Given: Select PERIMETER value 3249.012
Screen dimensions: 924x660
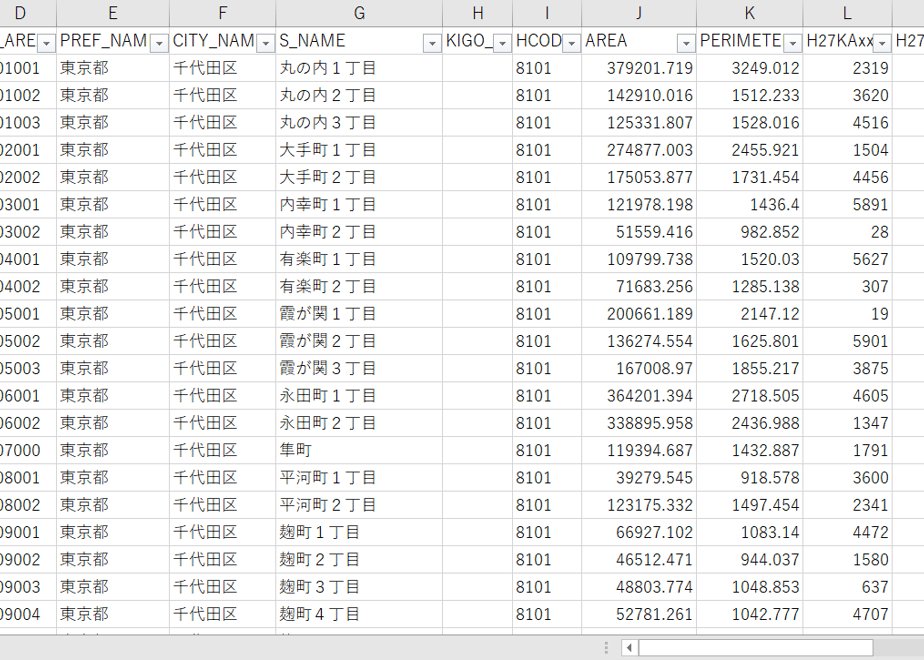Looking at the screenshot, I should (x=750, y=68).
